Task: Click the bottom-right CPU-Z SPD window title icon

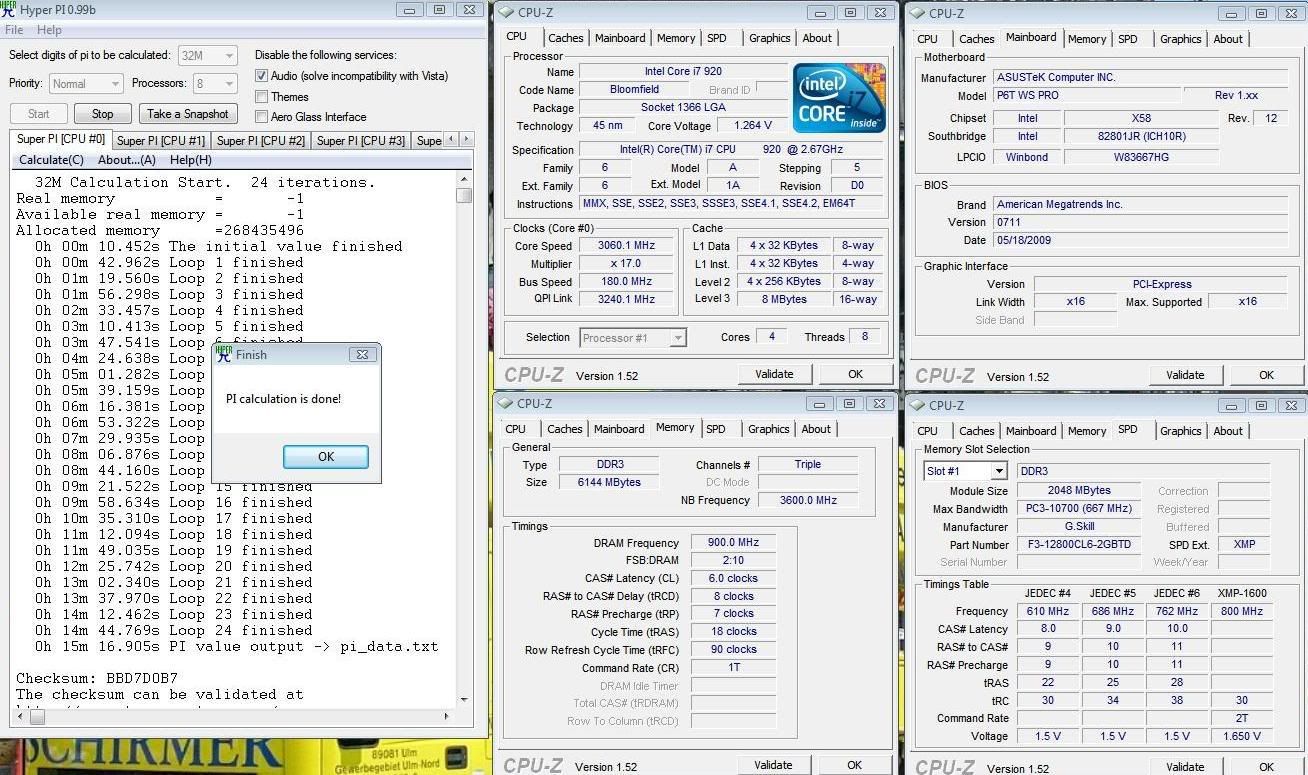Action: 916,405
